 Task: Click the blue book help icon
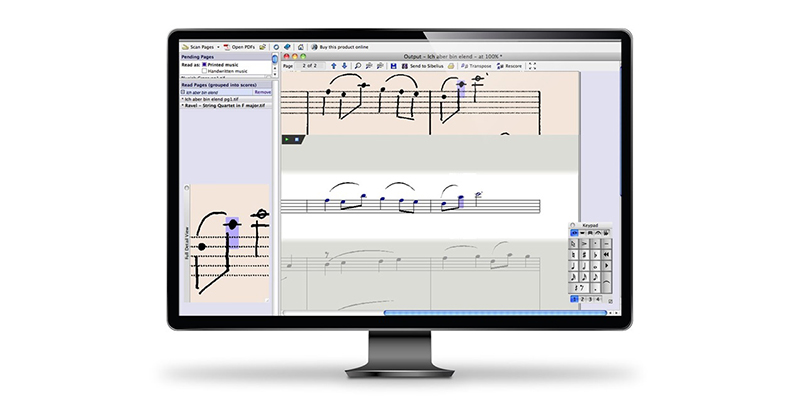click(x=287, y=47)
